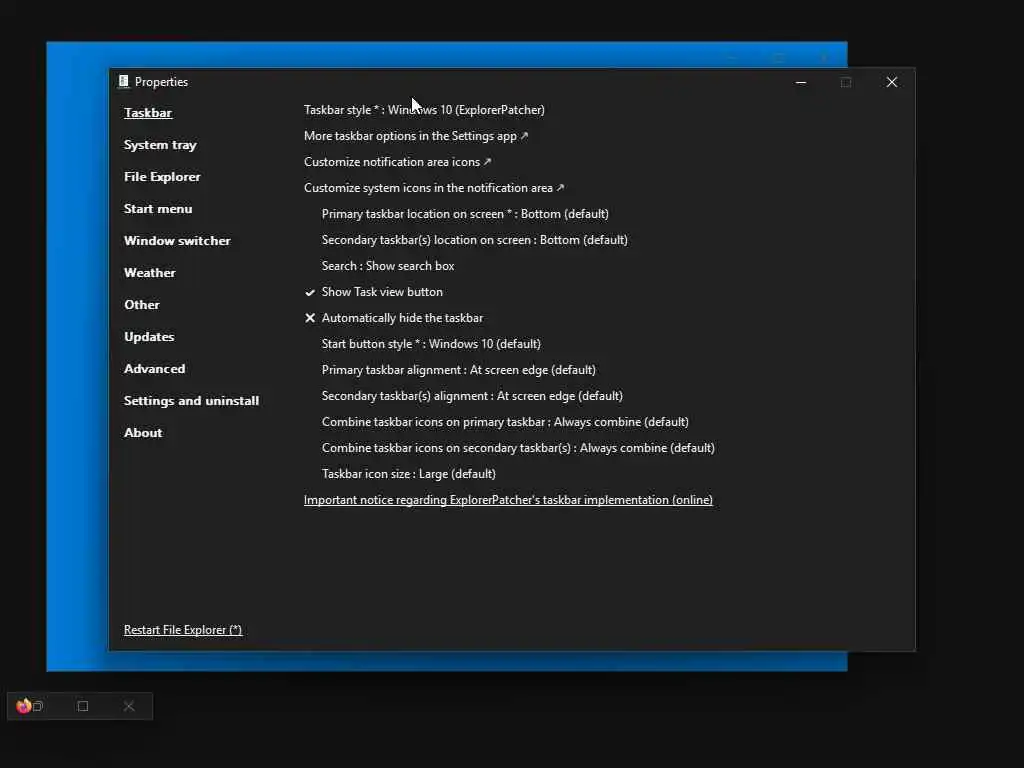1024x768 pixels.
Task: Open Customize system icons in the notification area
Action: pyautogui.click(x=434, y=188)
